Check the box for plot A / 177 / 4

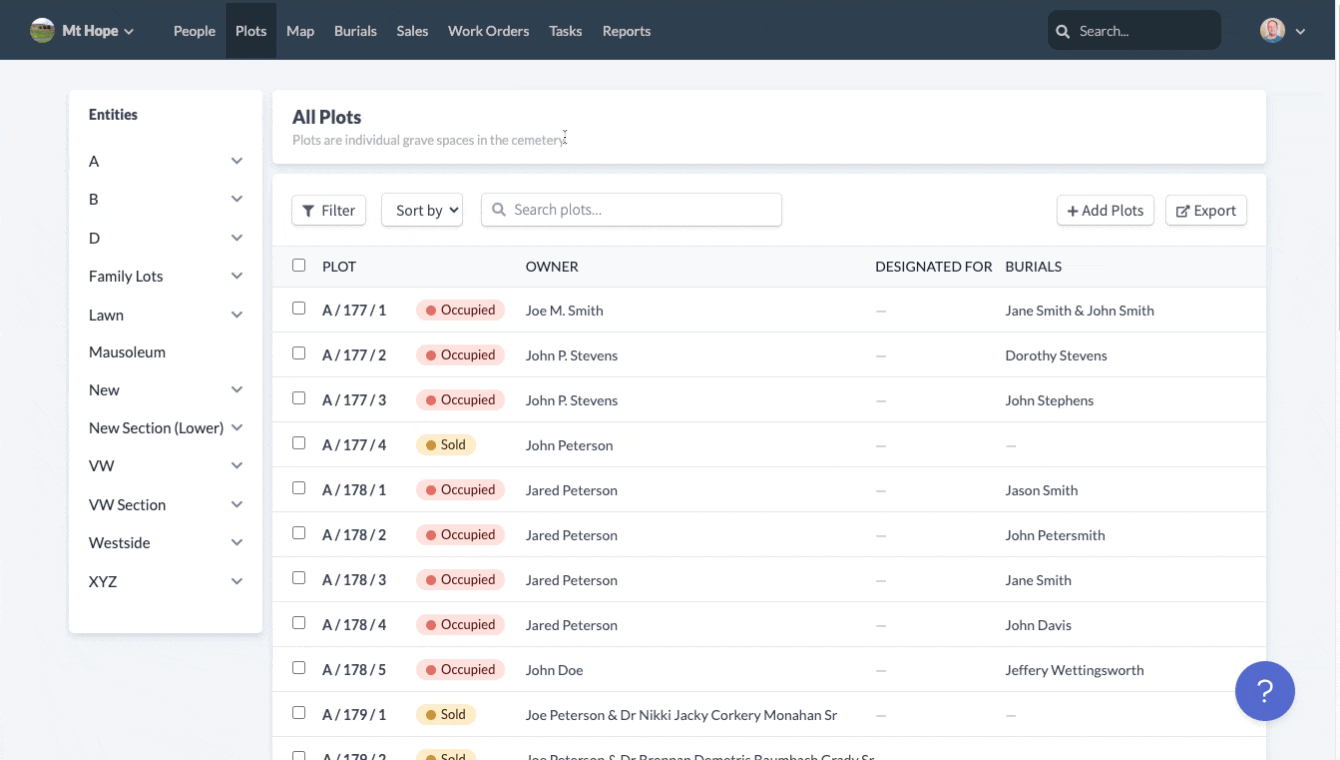(x=299, y=443)
